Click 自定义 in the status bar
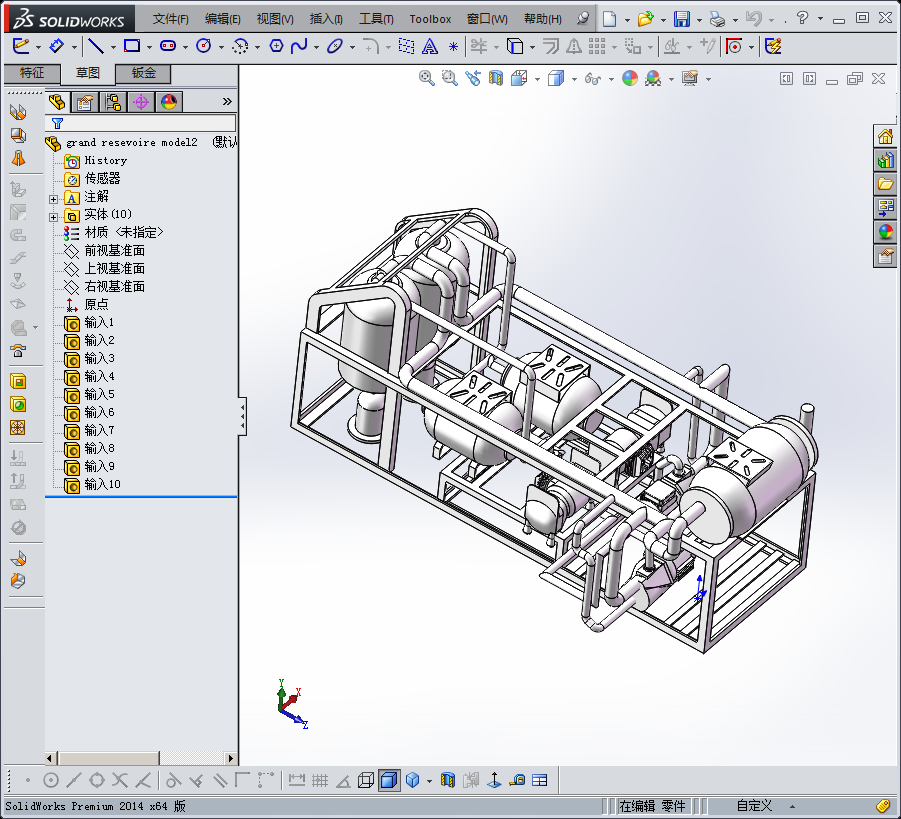The height and width of the screenshot is (819, 901). pyautogui.click(x=754, y=806)
